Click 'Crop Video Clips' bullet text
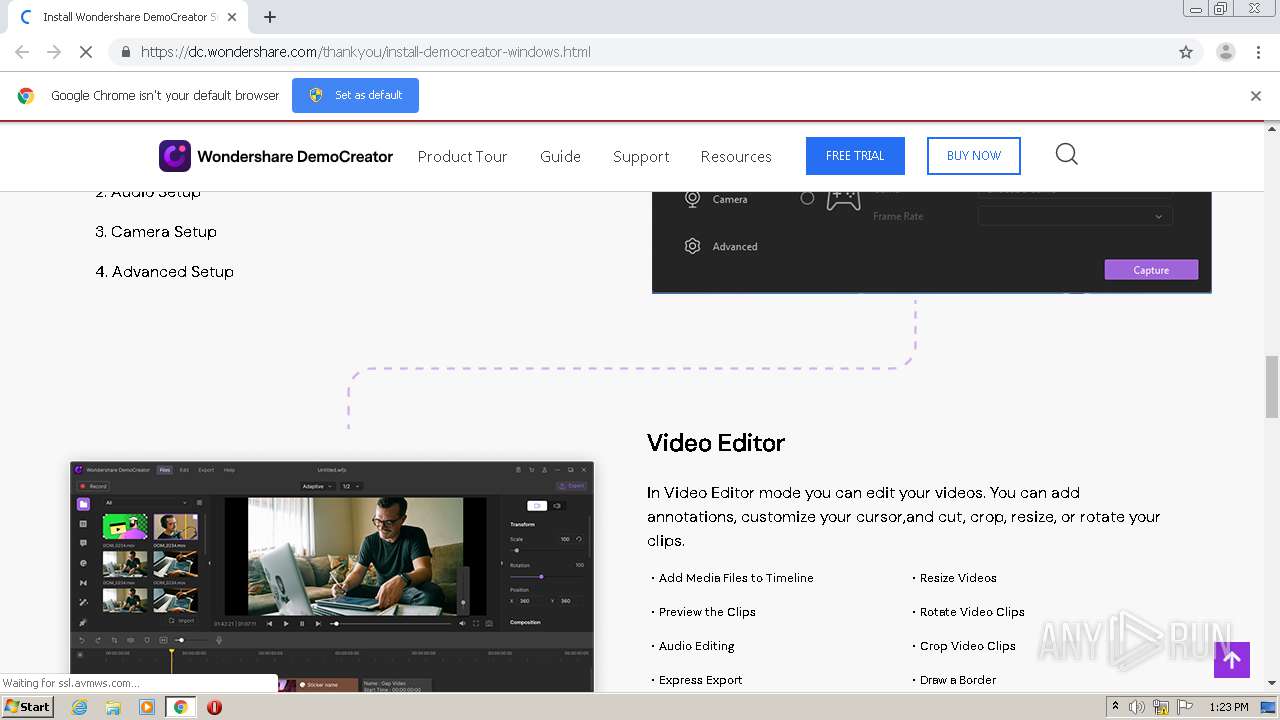The height and width of the screenshot is (720, 1280). pos(968,646)
